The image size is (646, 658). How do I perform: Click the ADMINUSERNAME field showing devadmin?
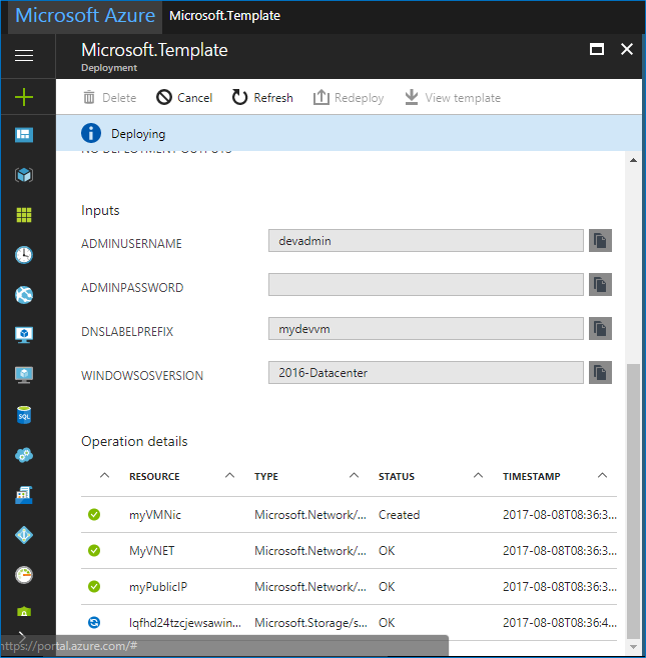(x=426, y=240)
